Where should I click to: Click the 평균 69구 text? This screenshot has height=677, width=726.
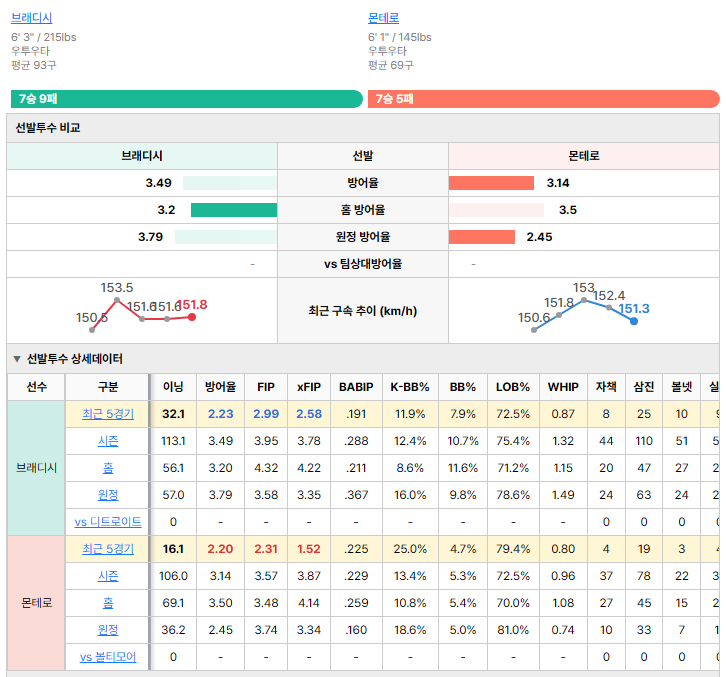391,65
